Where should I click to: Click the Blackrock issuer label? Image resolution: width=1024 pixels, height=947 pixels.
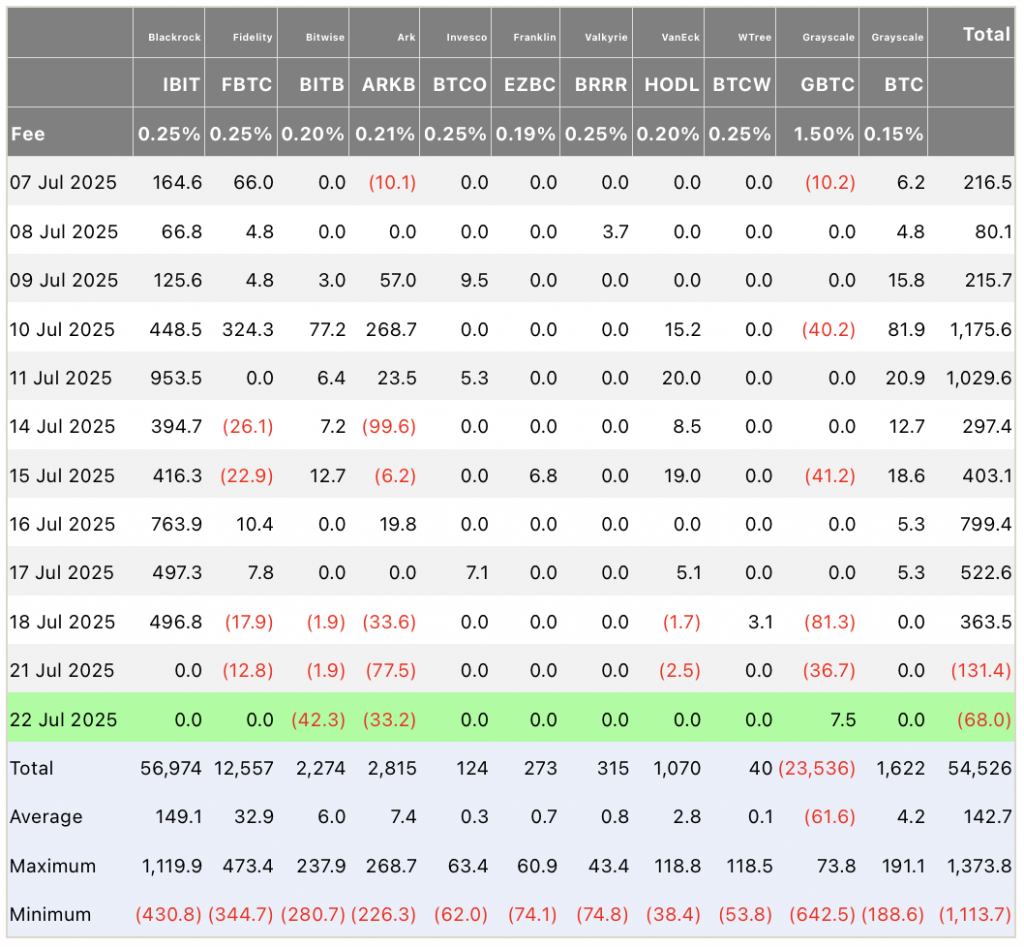click(174, 37)
